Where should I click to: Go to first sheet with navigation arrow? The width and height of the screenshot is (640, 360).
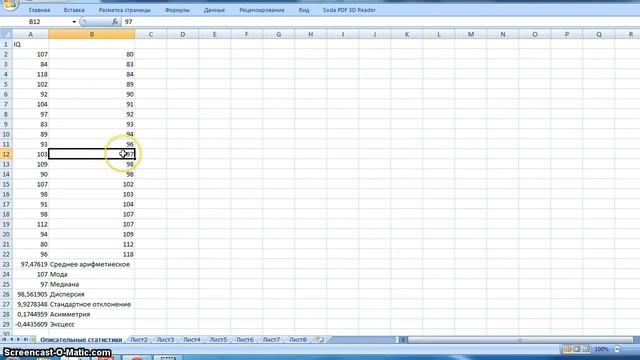click(x=4, y=340)
